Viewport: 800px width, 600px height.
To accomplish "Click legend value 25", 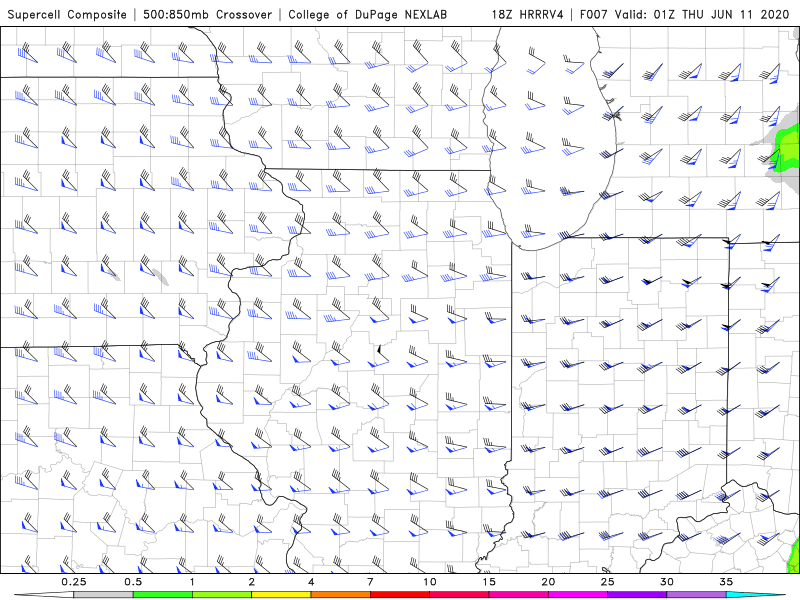I will click(x=607, y=582).
